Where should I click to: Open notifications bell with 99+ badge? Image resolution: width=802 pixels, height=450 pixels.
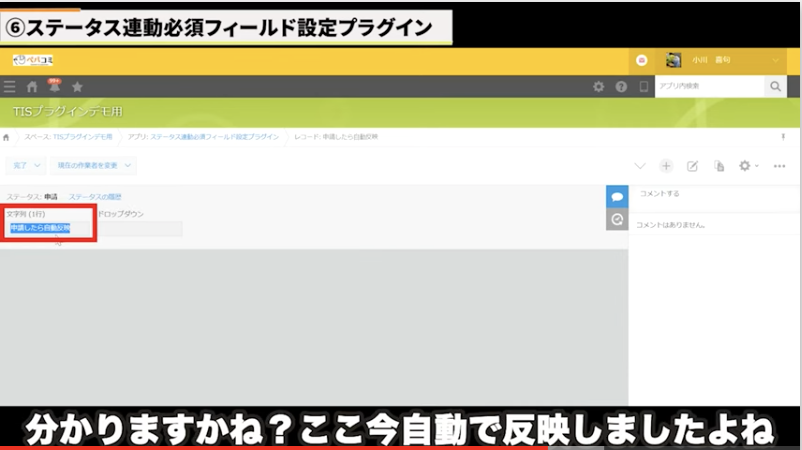click(54, 87)
